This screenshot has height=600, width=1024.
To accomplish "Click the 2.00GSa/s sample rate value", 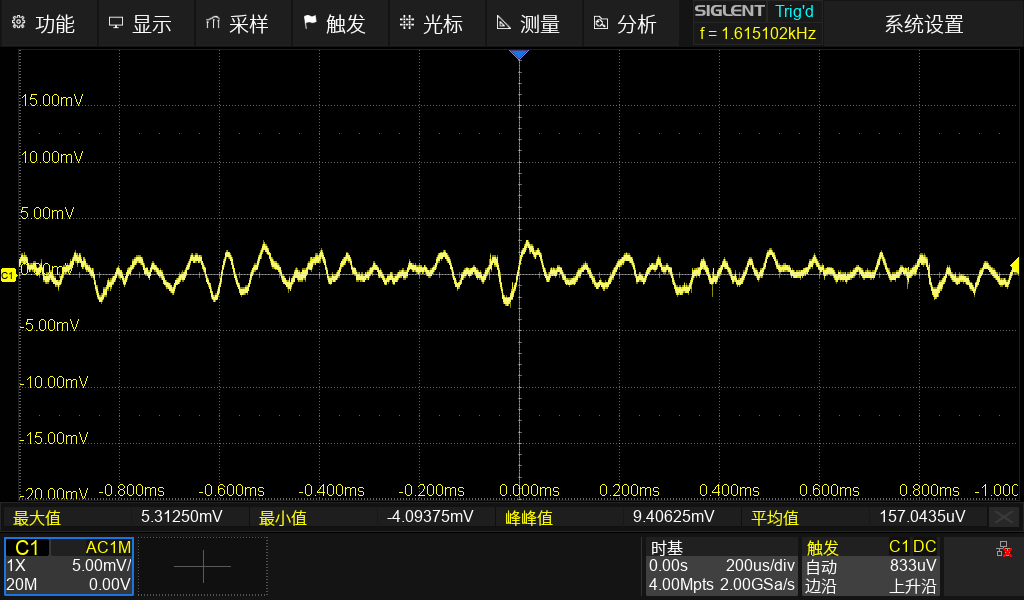I will (x=758, y=584).
